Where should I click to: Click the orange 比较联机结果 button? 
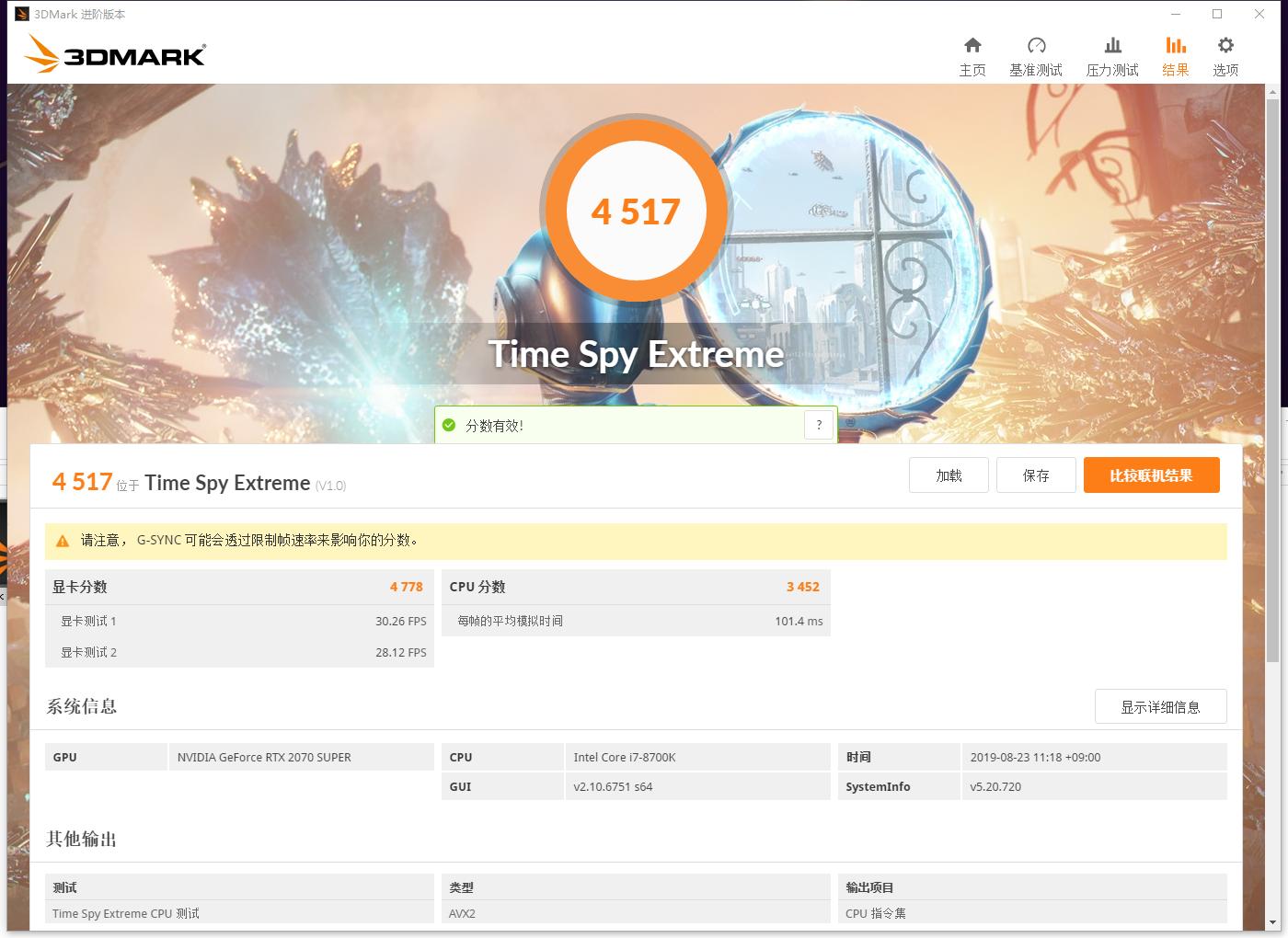coord(1151,475)
